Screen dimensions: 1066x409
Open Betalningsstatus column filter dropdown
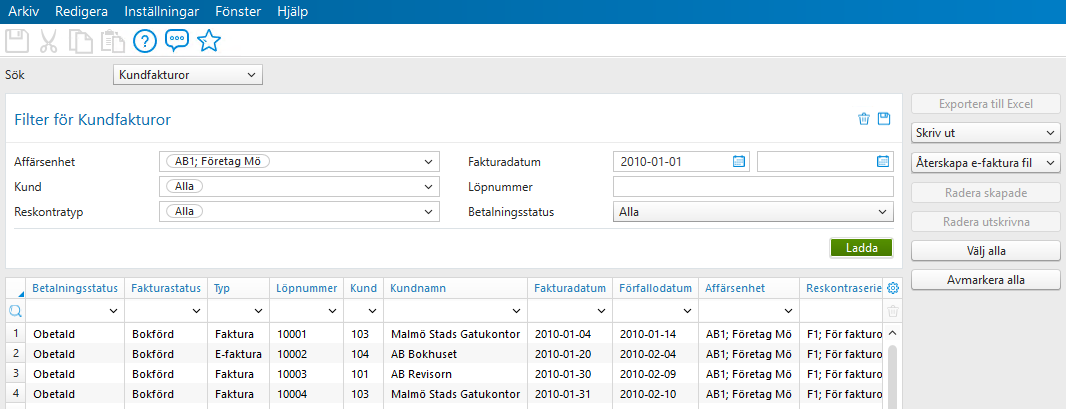112,311
